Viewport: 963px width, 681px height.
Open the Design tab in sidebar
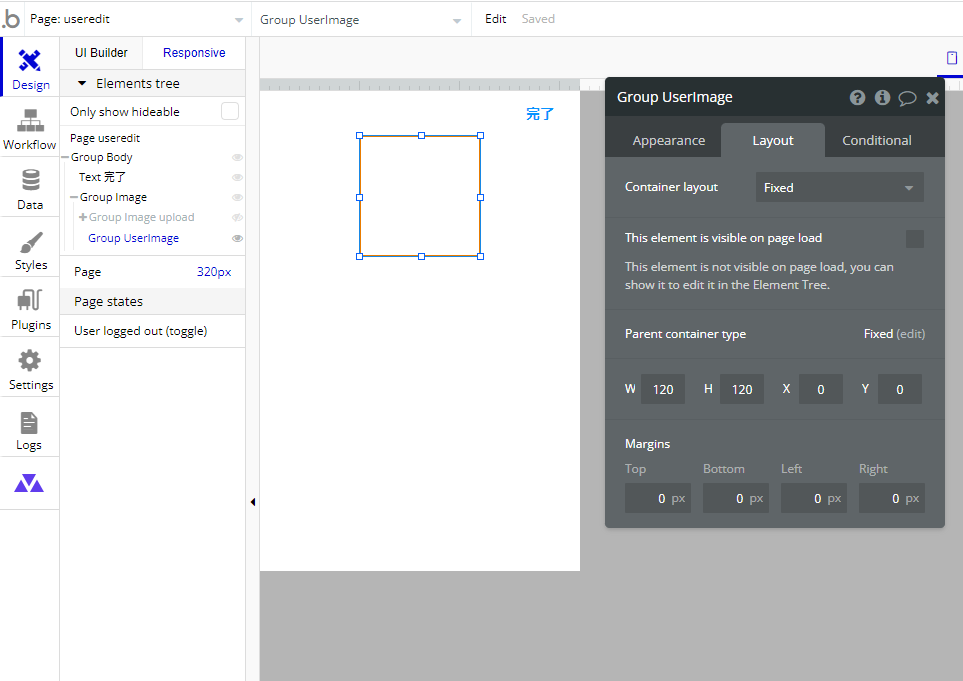30,68
